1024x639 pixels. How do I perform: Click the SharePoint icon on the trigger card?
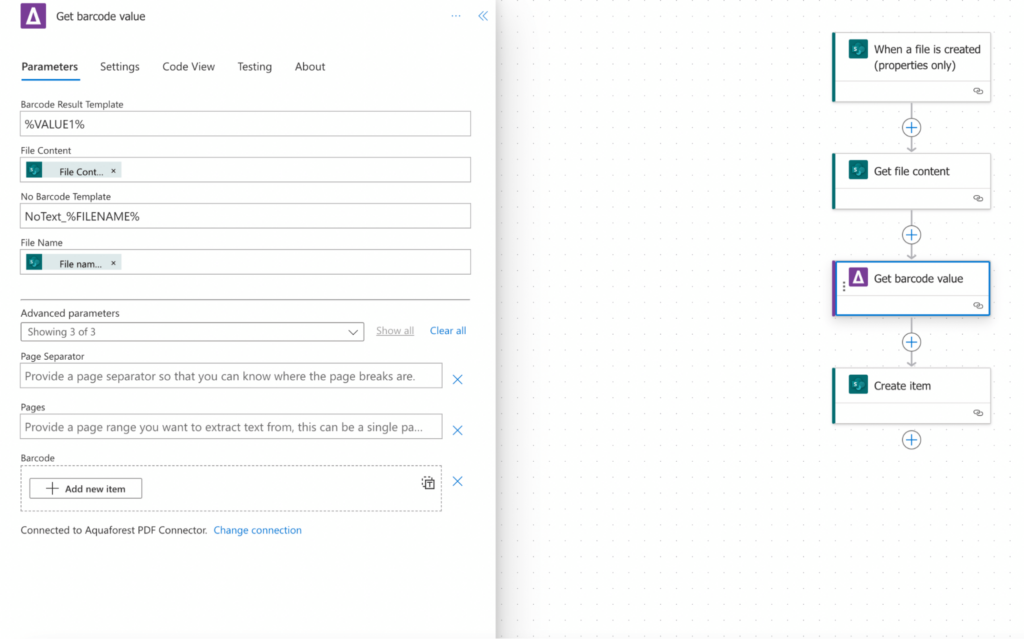click(x=856, y=48)
